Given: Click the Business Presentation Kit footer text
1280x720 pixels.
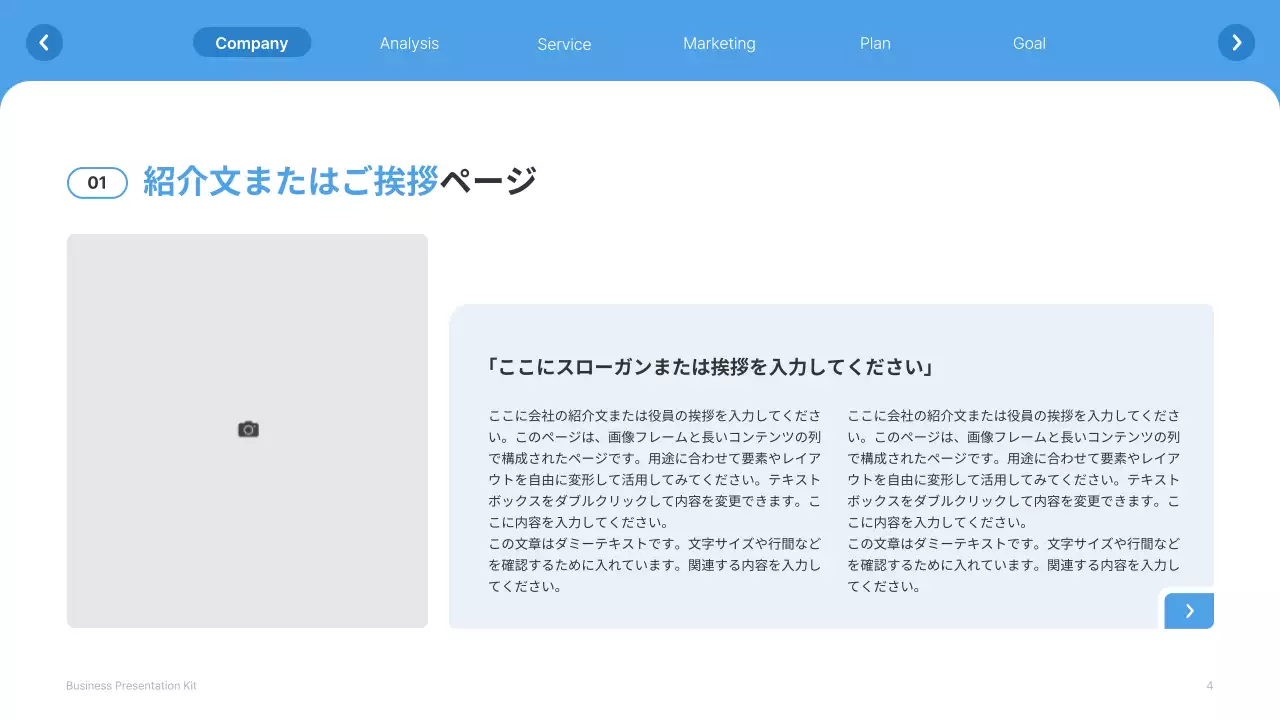Looking at the screenshot, I should pos(131,685).
